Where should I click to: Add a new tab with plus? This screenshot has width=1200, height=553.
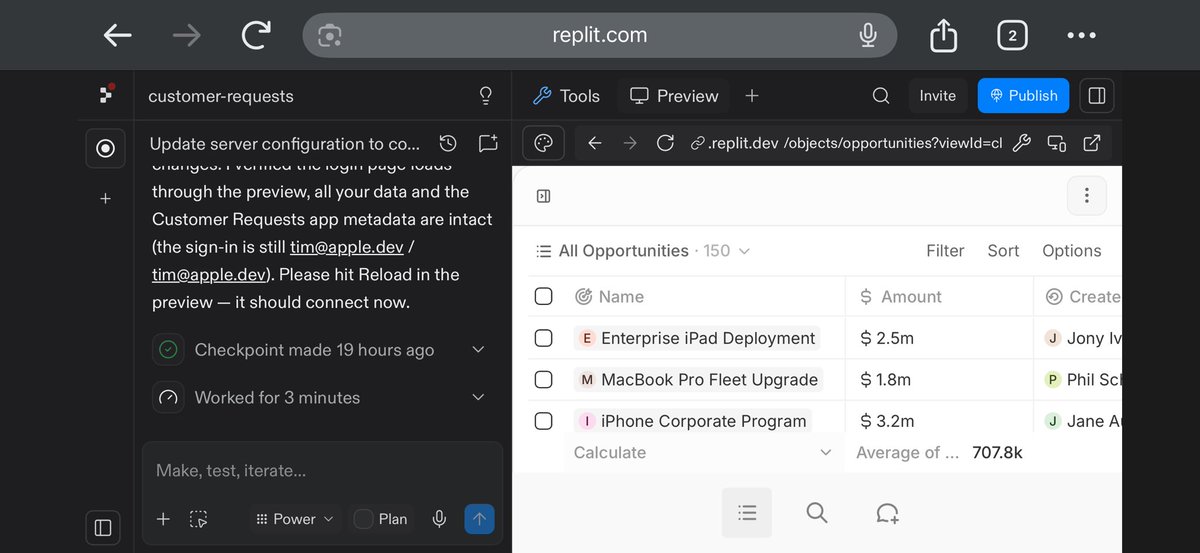pyautogui.click(x=752, y=96)
